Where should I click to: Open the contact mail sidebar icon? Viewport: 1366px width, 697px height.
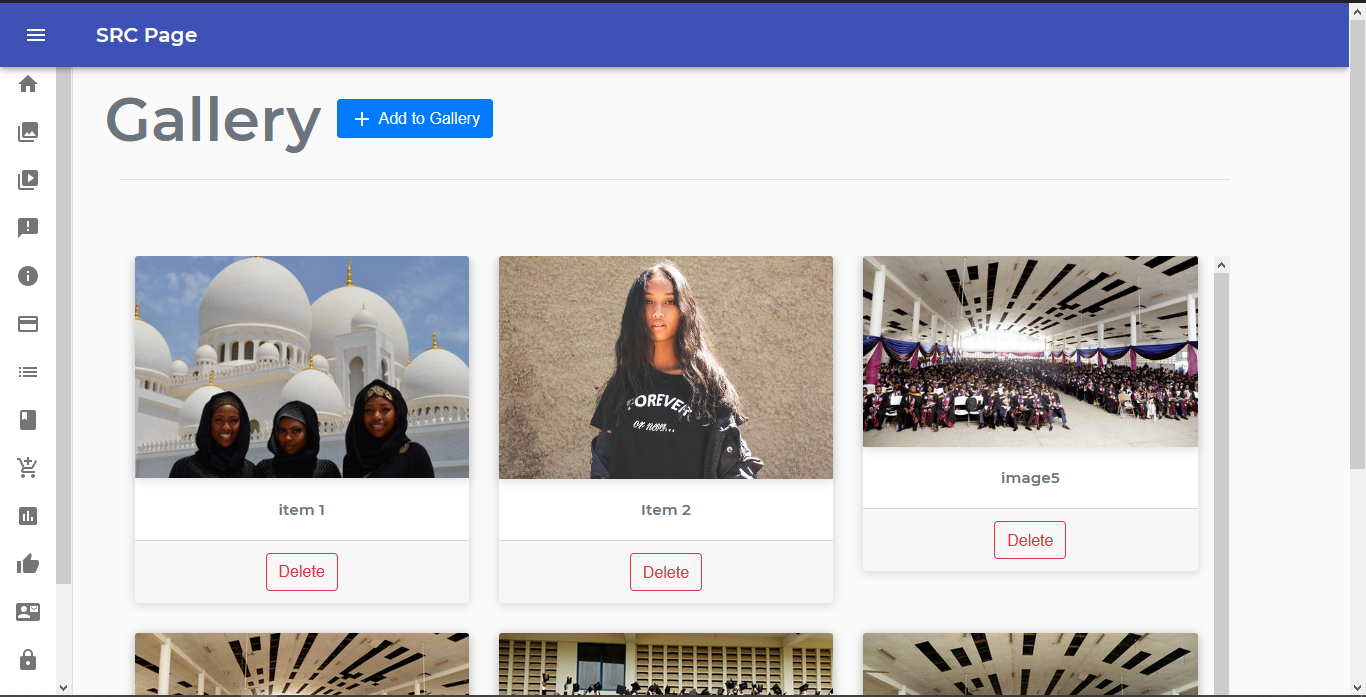point(28,612)
